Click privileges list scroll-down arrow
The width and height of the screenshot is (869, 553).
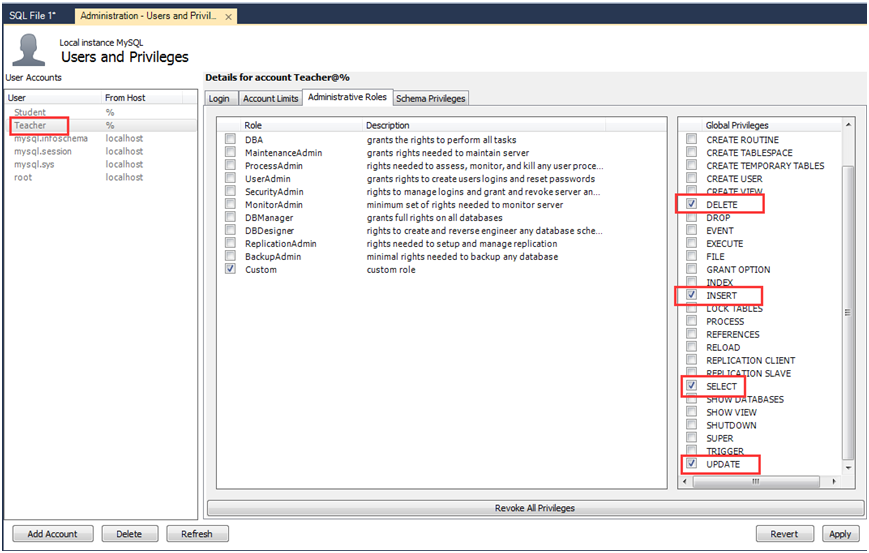[x=848, y=468]
